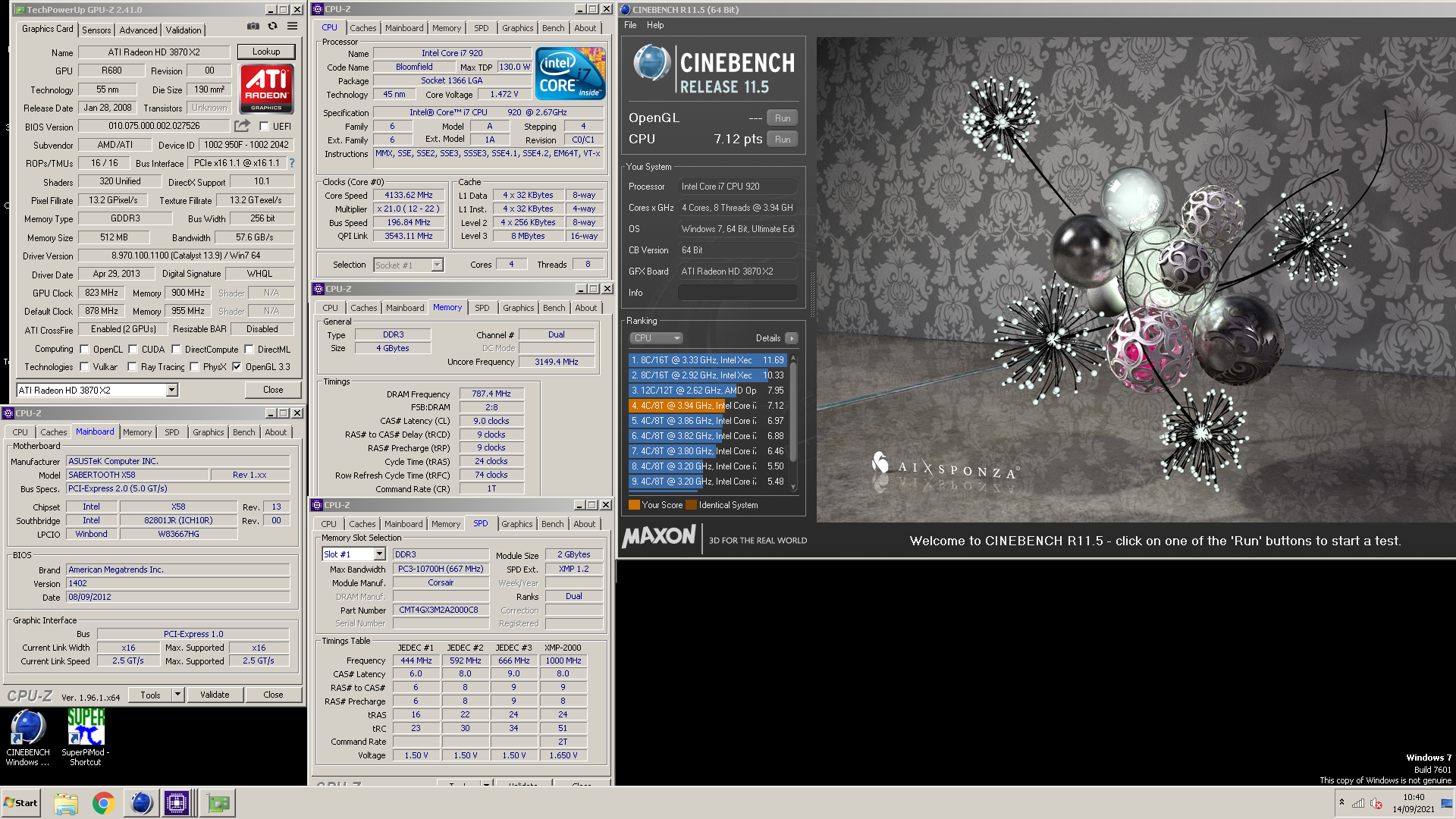Switch to GPU-Z taskbar icon
Screen dimensions: 1456x819
218,803
